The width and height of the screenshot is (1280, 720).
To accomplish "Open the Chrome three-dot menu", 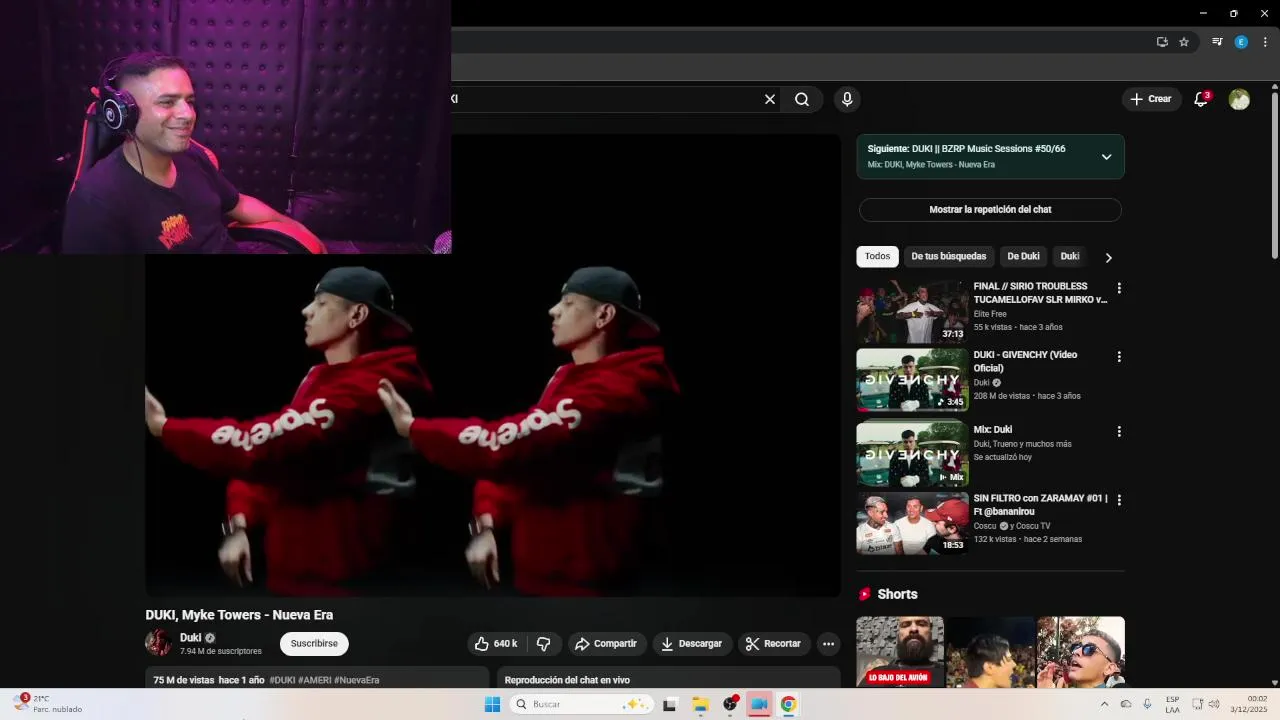I will pos(1265,42).
